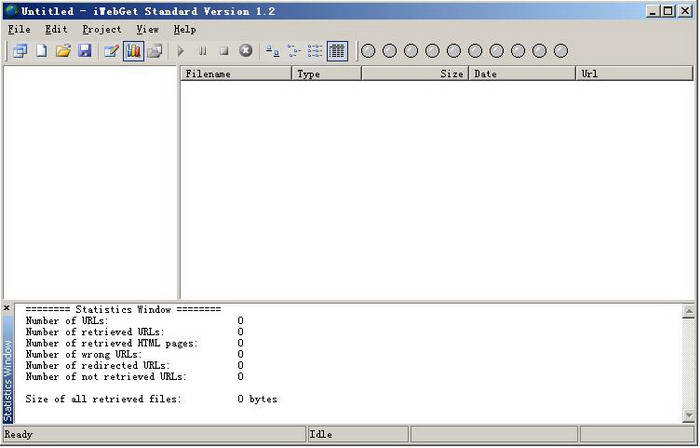700x448 pixels.
Task: Close the iWebGet window
Action: click(685, 11)
